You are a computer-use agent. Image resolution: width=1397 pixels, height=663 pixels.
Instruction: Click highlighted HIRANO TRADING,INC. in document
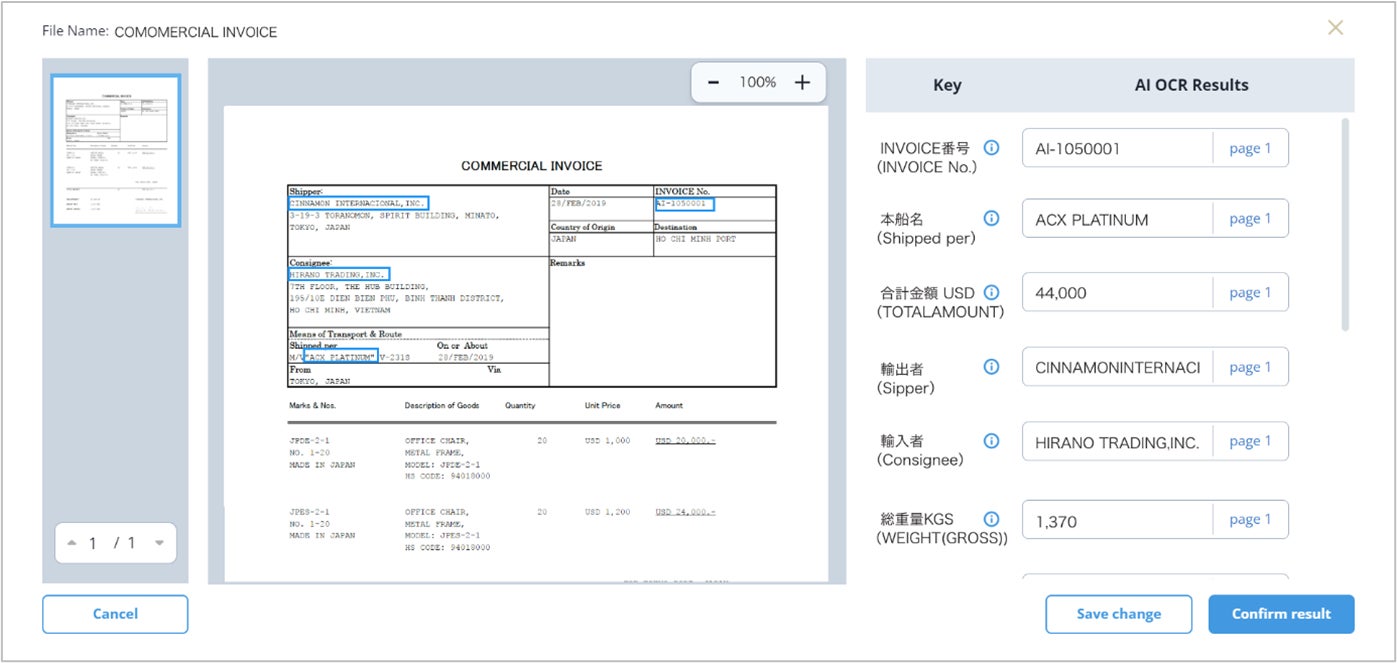pyautogui.click(x=339, y=273)
